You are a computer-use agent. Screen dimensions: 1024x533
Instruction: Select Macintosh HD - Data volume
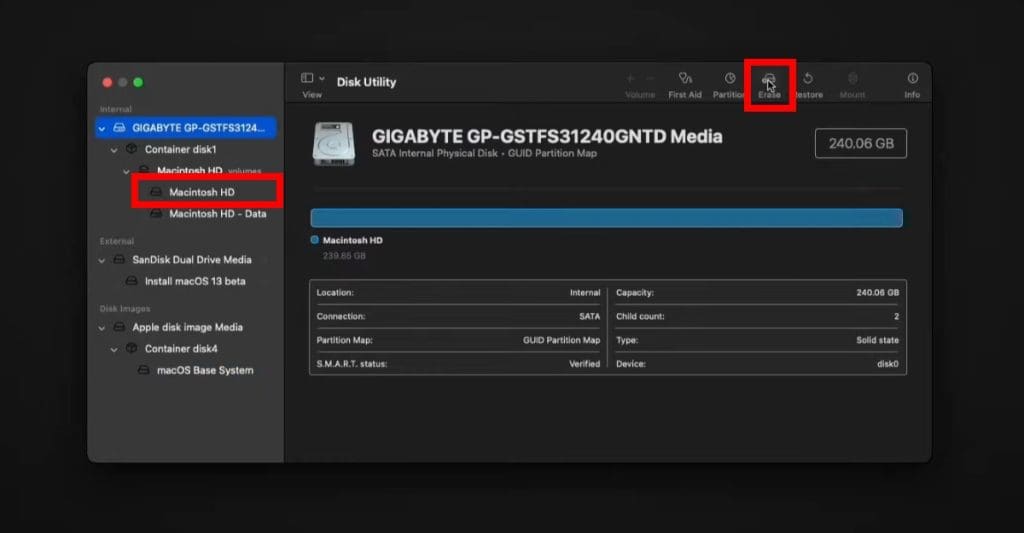pos(217,214)
